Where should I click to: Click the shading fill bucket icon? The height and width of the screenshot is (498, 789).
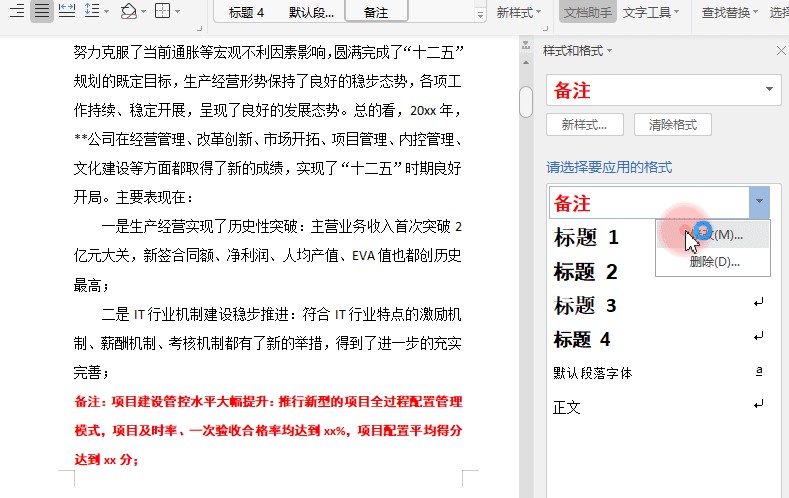129,11
